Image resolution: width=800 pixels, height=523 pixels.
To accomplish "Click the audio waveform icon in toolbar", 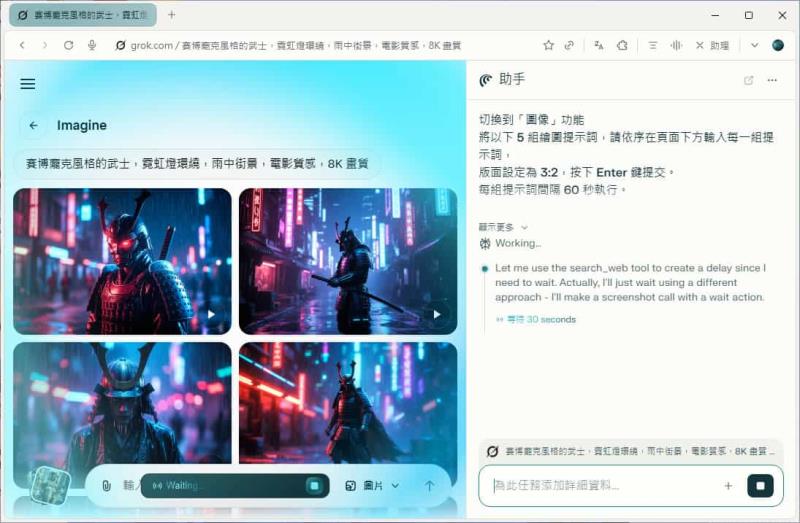I will [676, 45].
